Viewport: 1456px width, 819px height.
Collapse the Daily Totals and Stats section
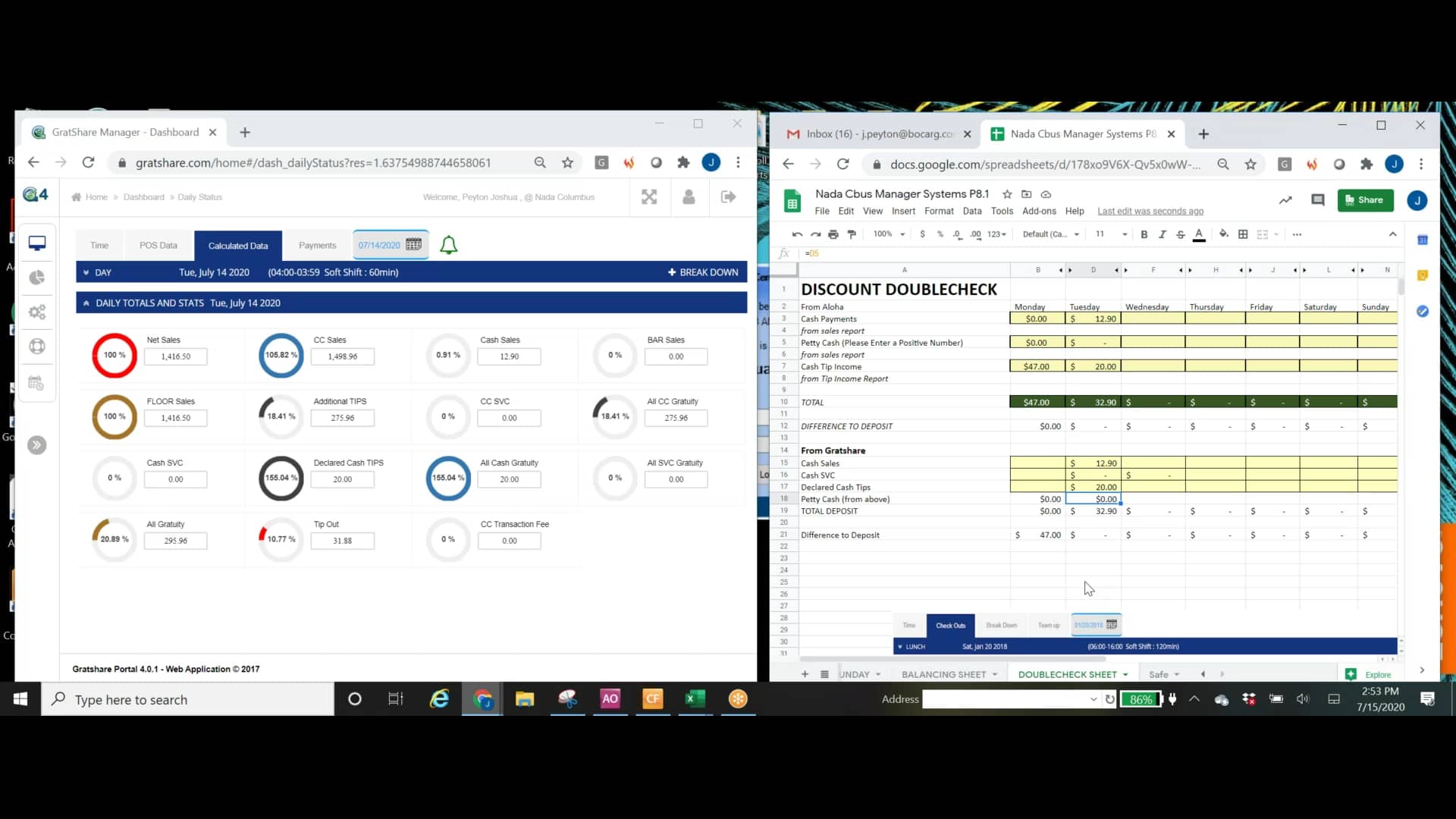coord(86,303)
